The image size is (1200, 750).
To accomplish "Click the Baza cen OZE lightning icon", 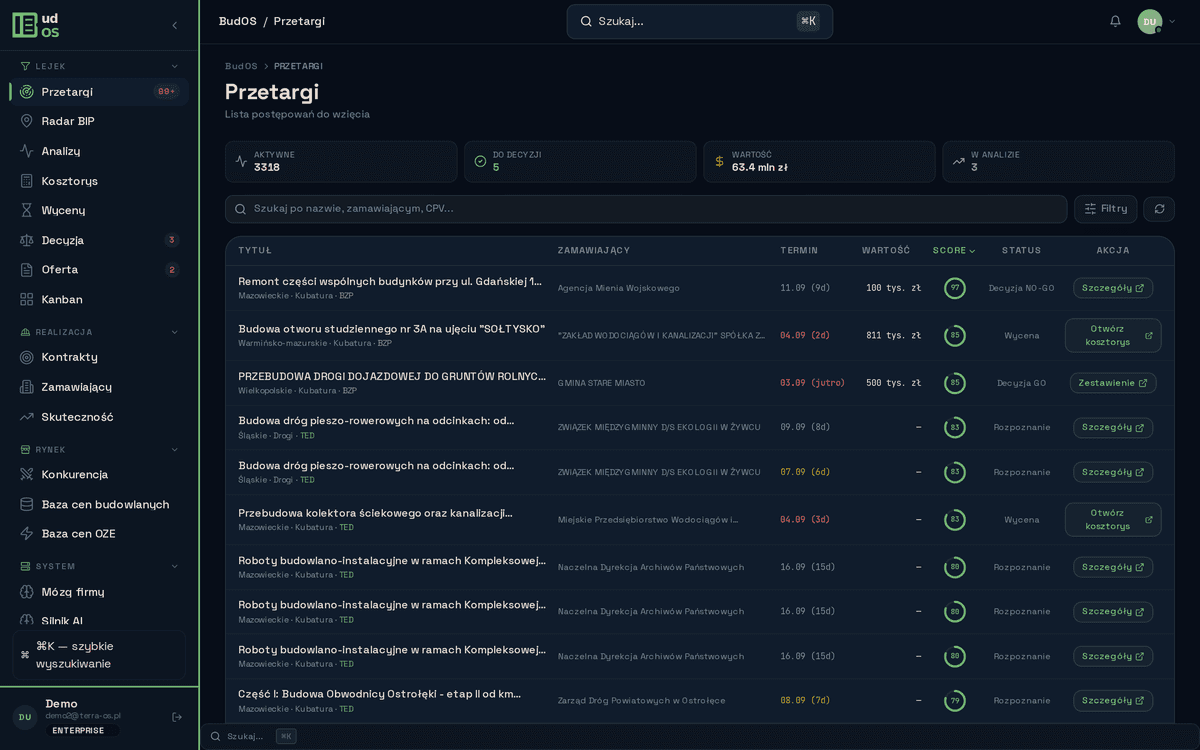I will (x=27, y=533).
